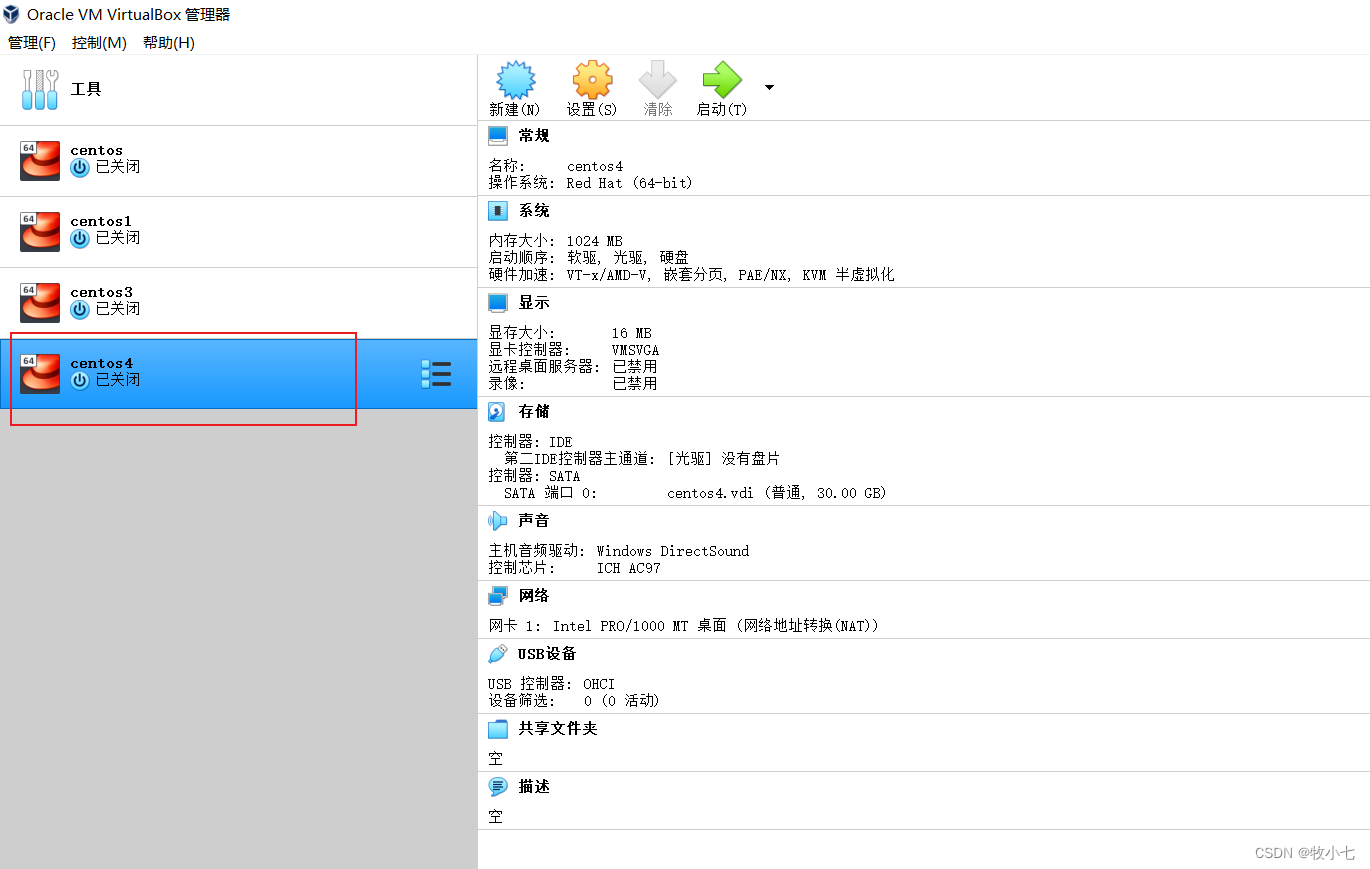
Task: Click the 显示 (Display) monitor icon
Action: coord(498,303)
